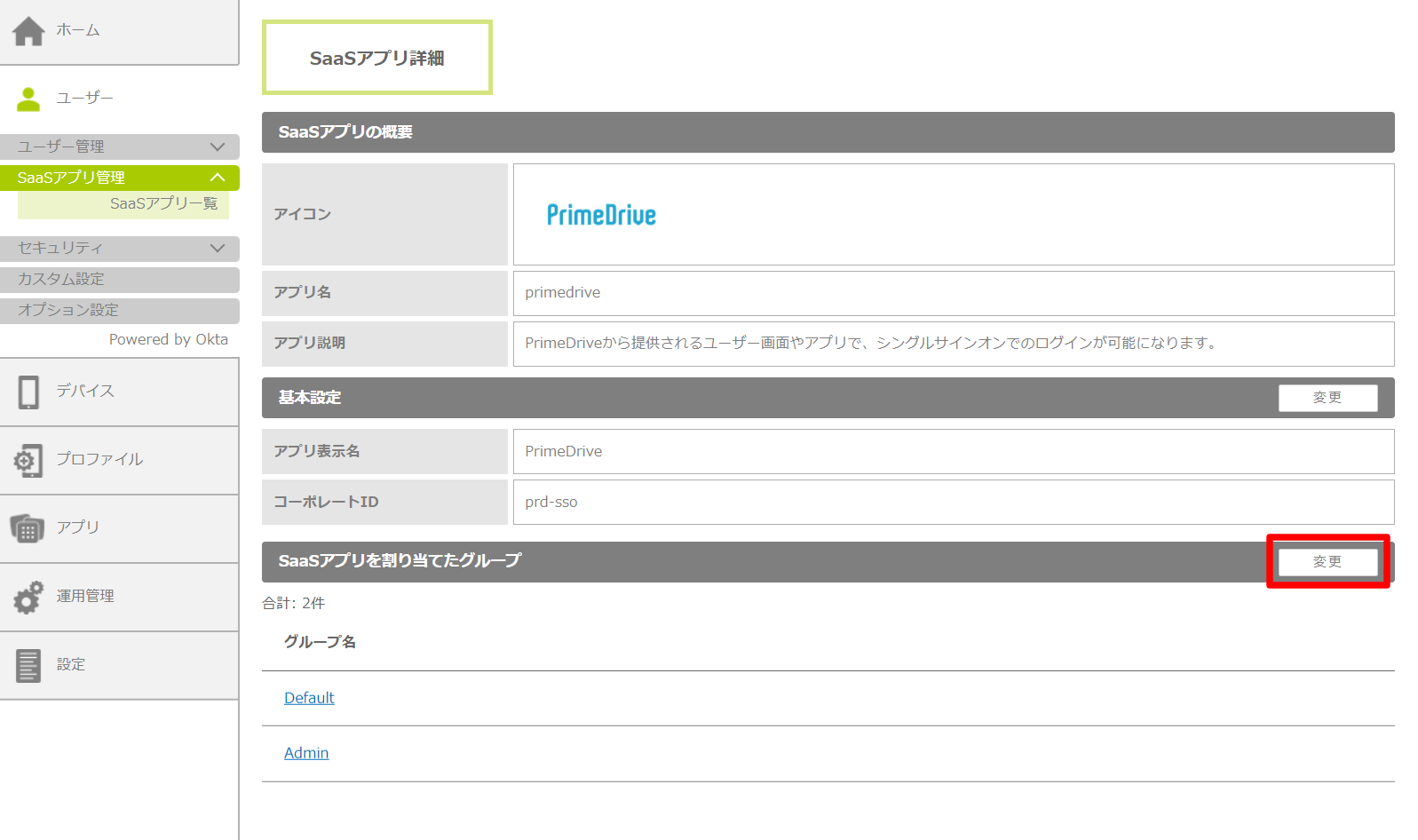Open セキュリティ menu section

(x=120, y=248)
